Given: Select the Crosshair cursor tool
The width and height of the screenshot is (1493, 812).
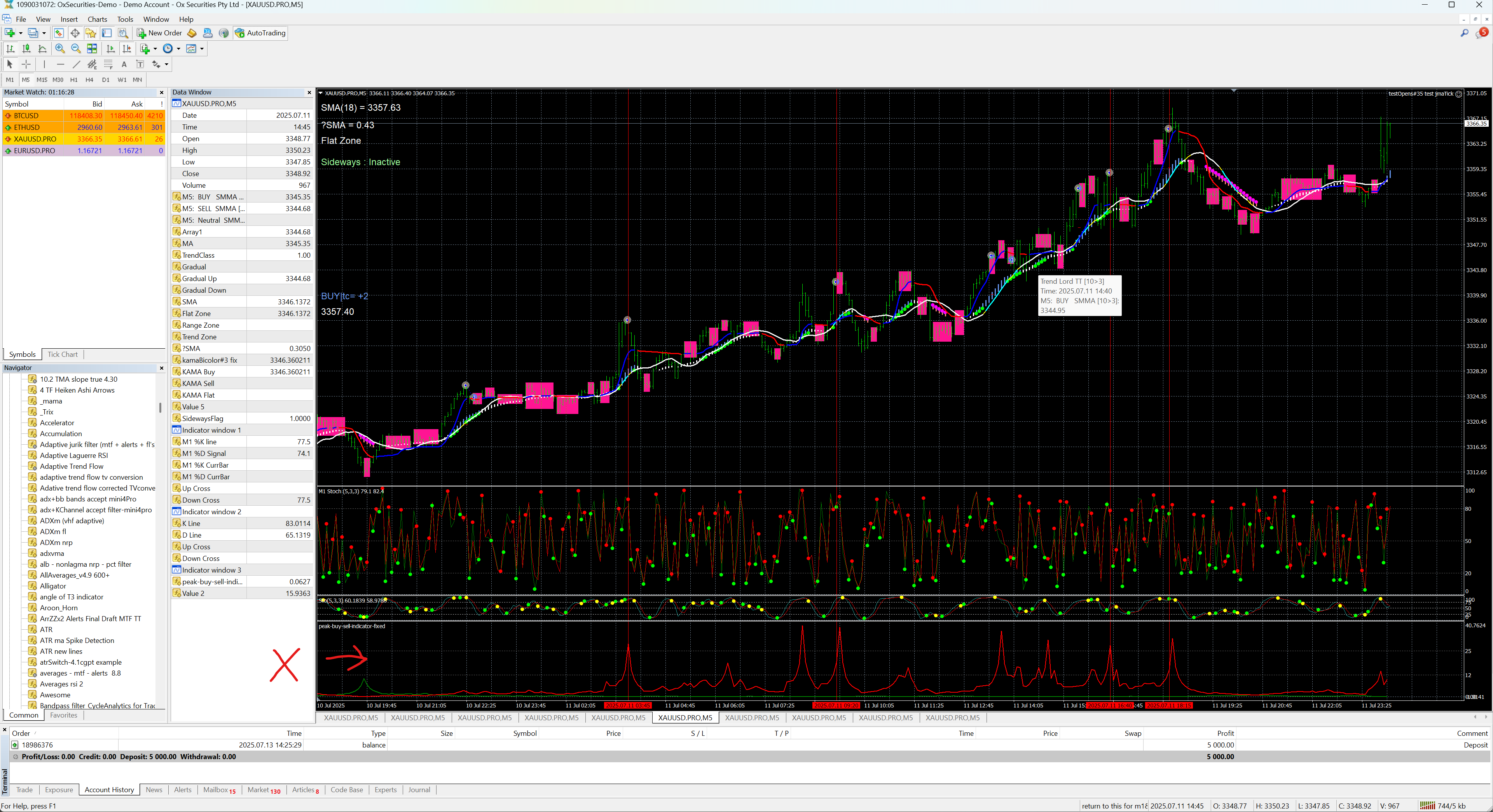Looking at the screenshot, I should [x=26, y=65].
